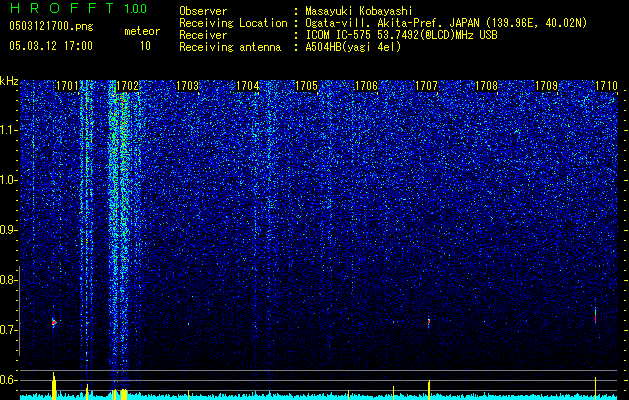The height and width of the screenshot is (400, 629).
Task: Click the 0.8 frequency axis label
Action: 8,280
